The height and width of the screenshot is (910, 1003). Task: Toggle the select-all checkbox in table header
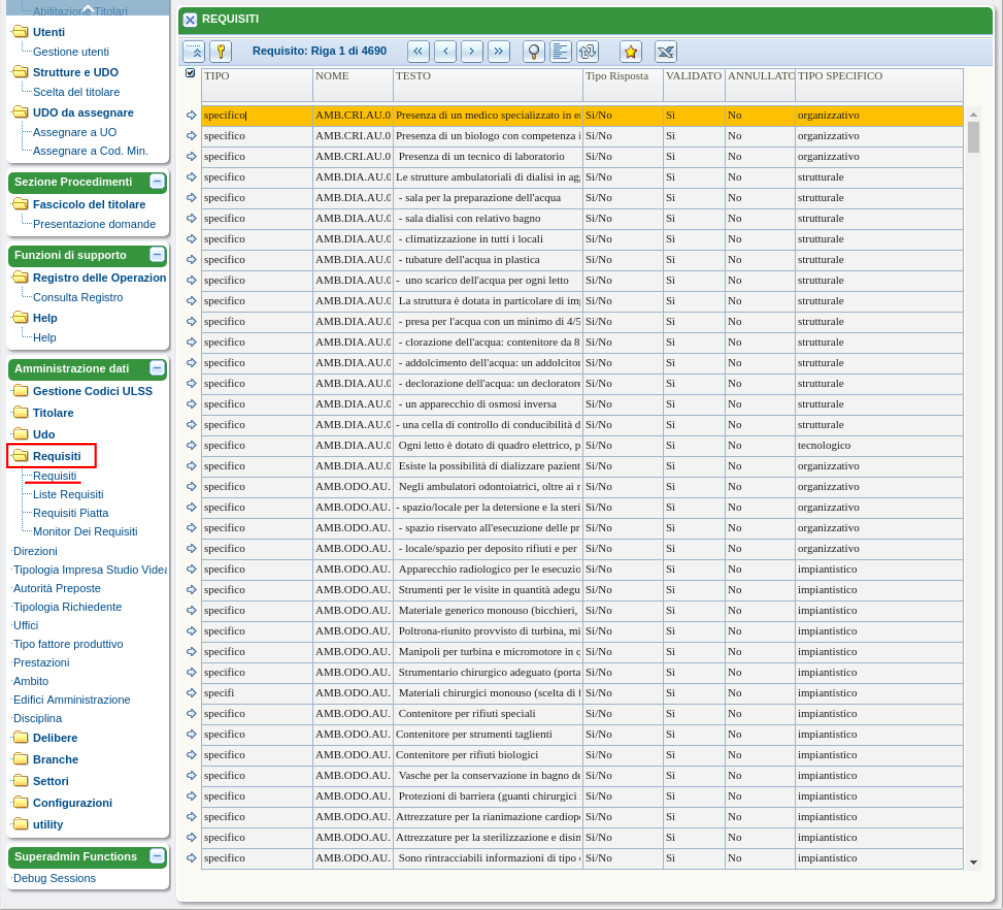[x=191, y=73]
